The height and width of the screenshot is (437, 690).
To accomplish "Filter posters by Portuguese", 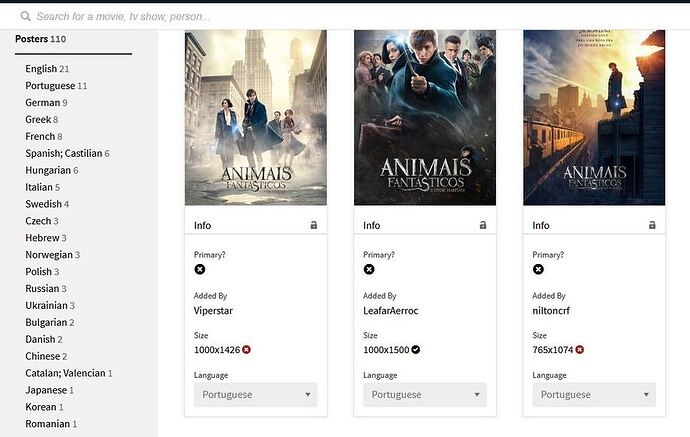I will click(56, 85).
